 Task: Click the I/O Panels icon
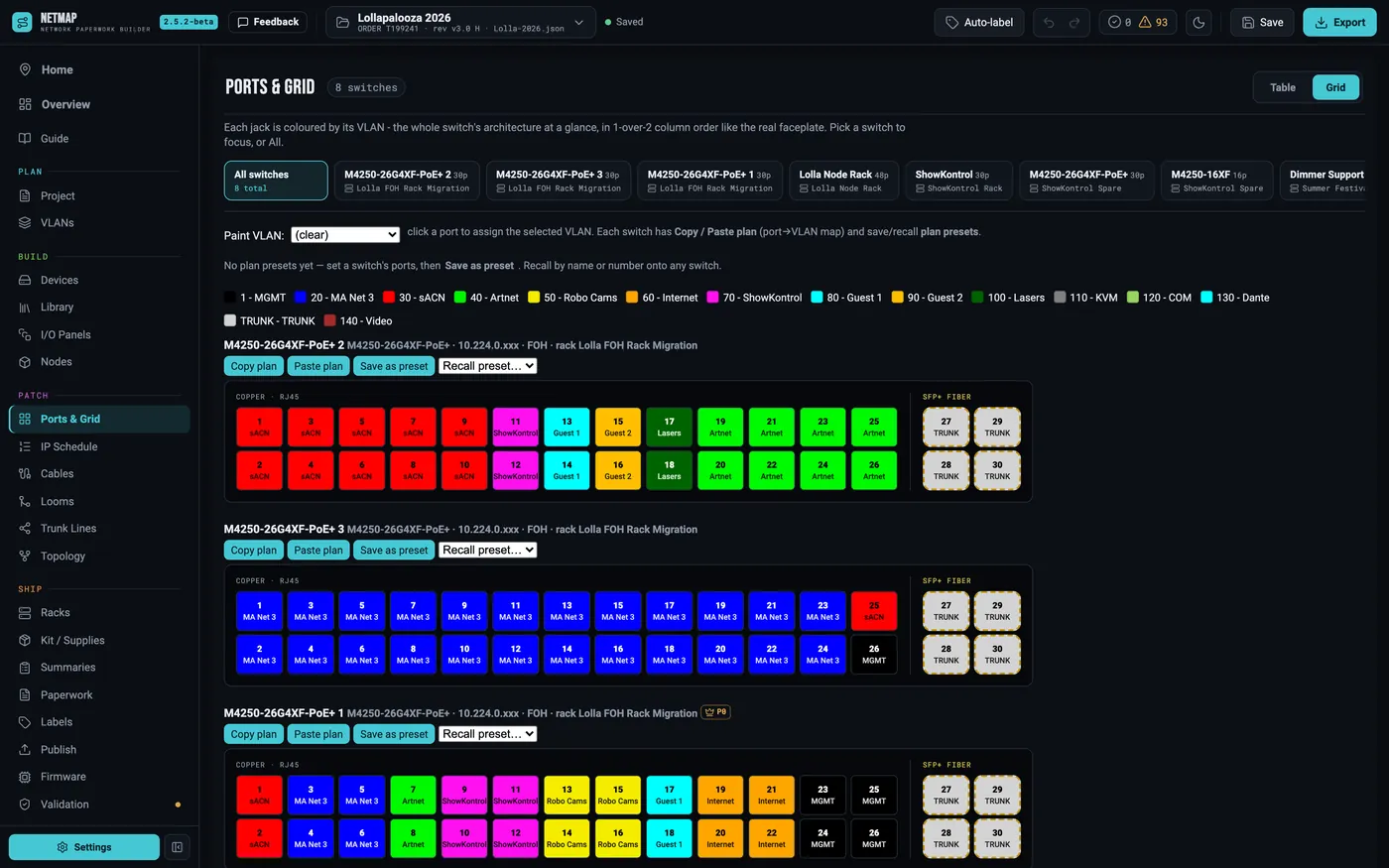[25, 335]
